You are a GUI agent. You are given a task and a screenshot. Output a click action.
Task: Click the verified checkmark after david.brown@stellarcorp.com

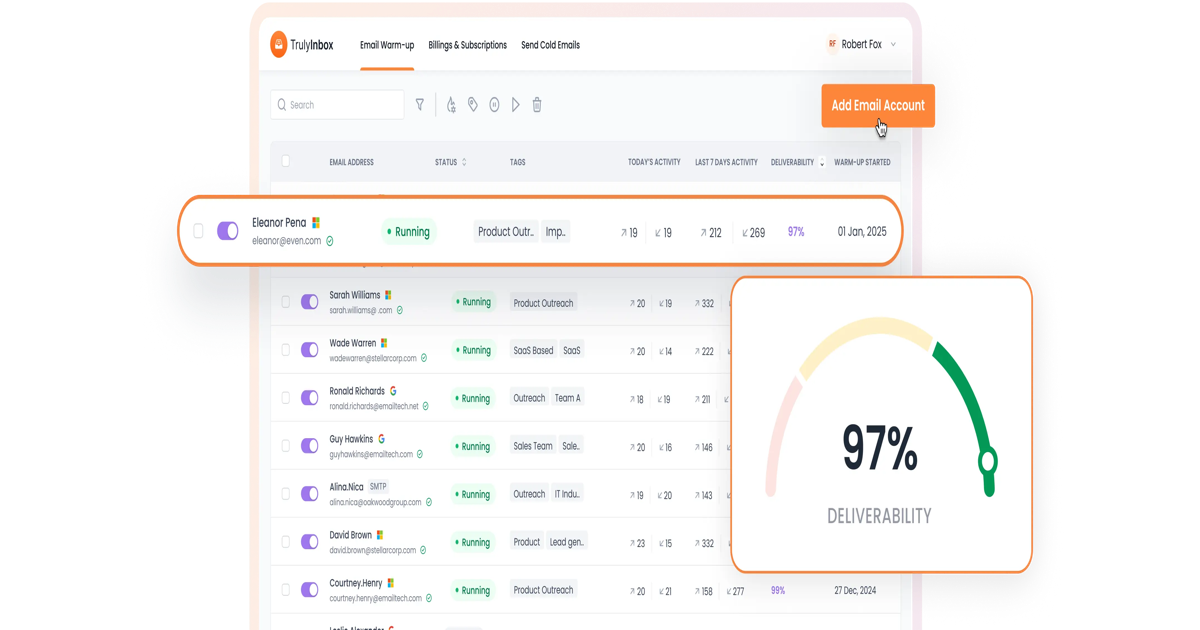coord(423,550)
